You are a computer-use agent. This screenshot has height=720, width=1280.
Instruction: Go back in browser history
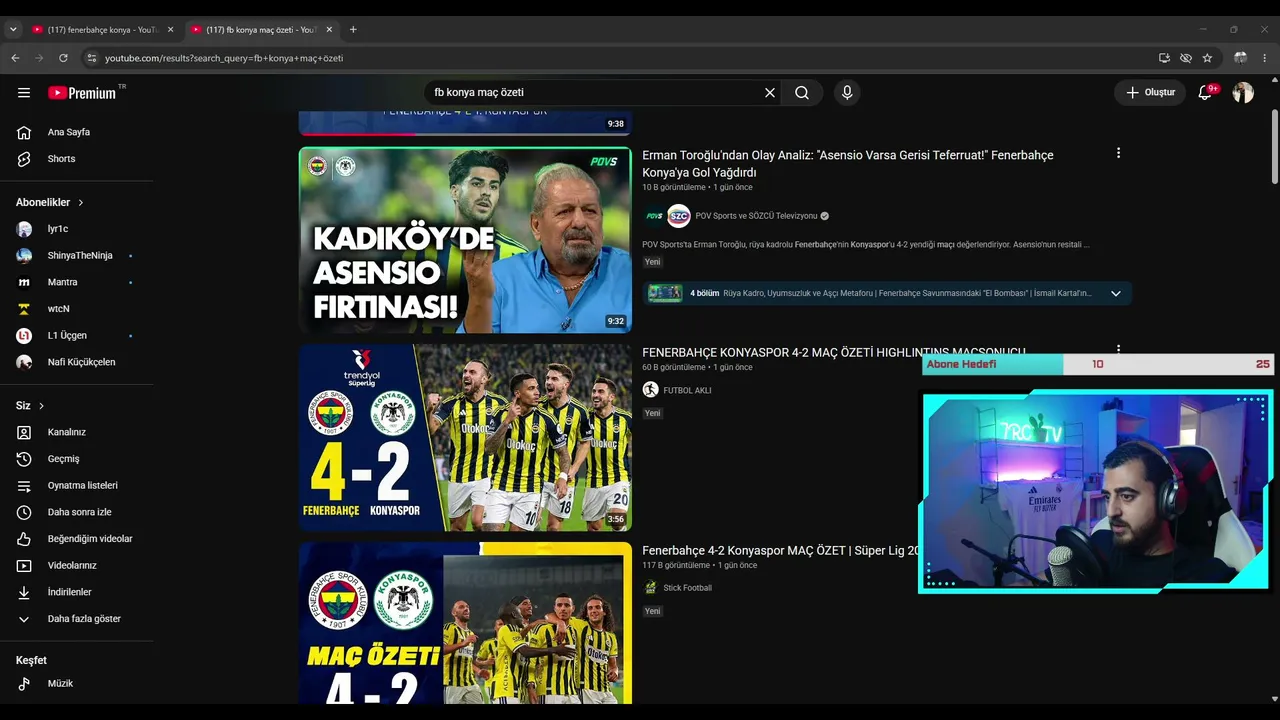coord(15,58)
